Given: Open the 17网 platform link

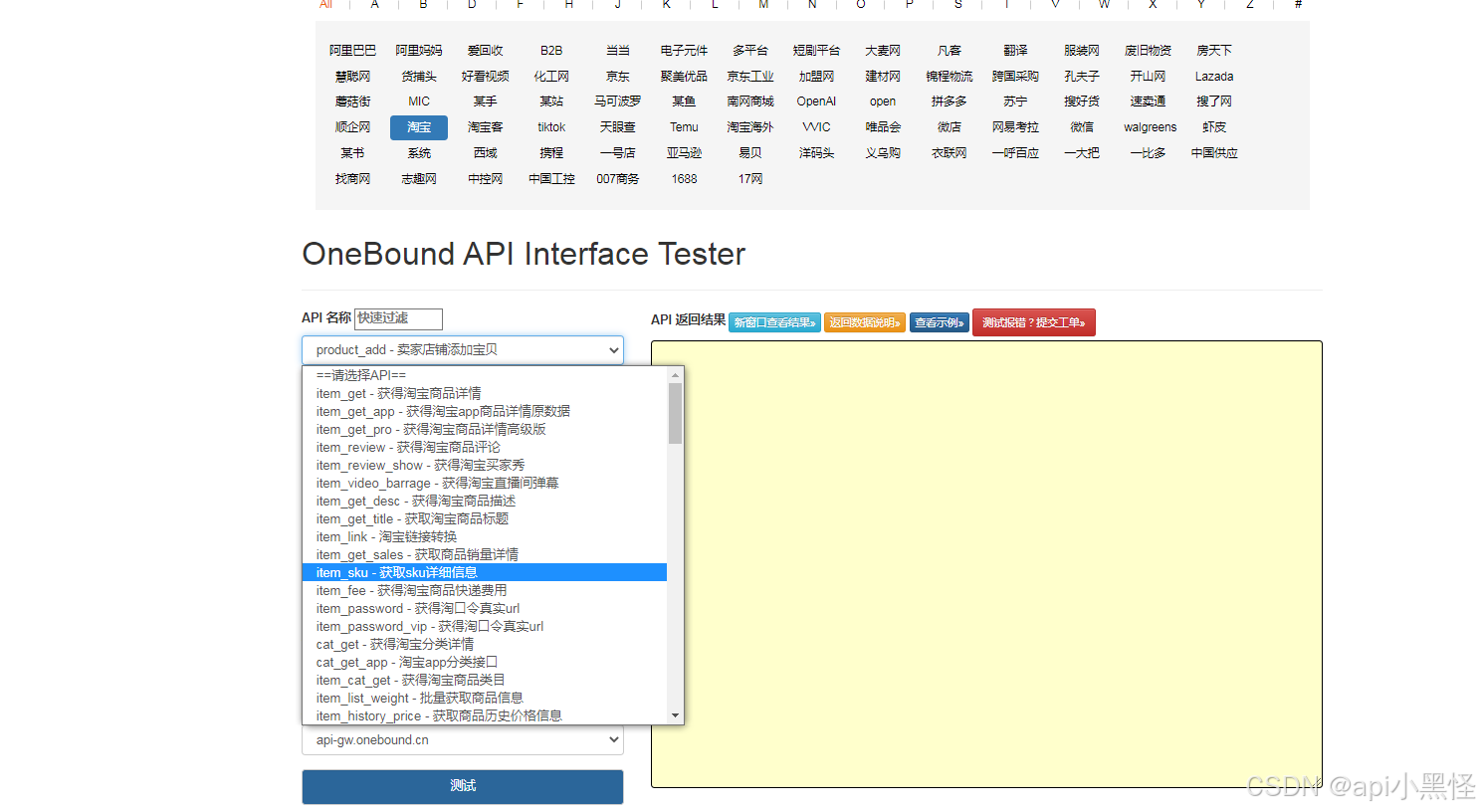Looking at the screenshot, I should [750, 179].
